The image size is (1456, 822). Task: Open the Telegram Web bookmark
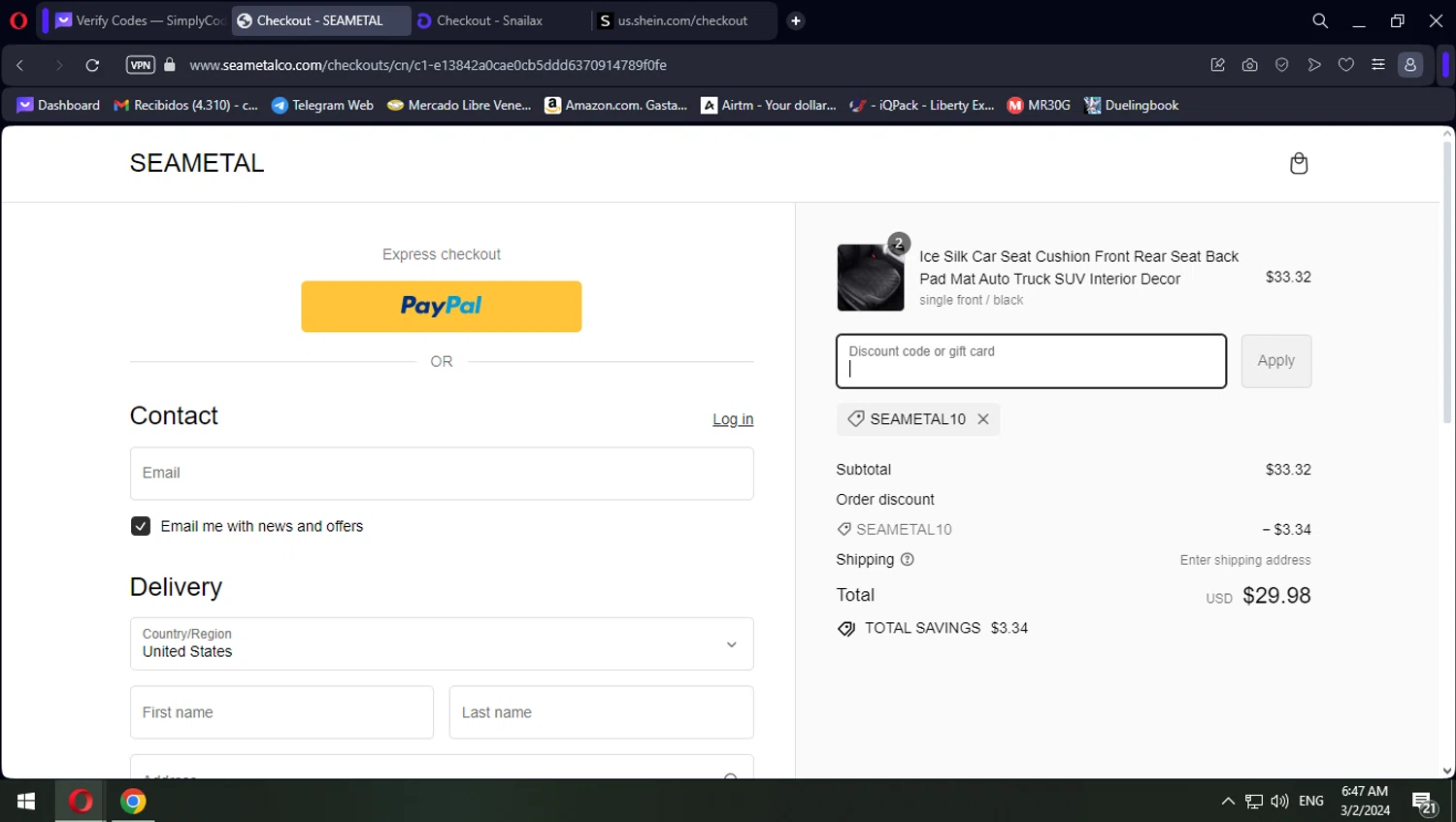coord(322,105)
